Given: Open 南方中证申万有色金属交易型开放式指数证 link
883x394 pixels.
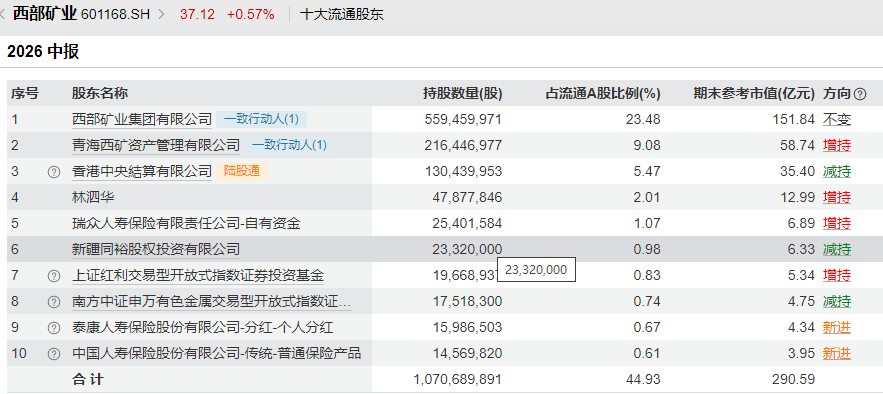Looking at the screenshot, I should (211, 302).
